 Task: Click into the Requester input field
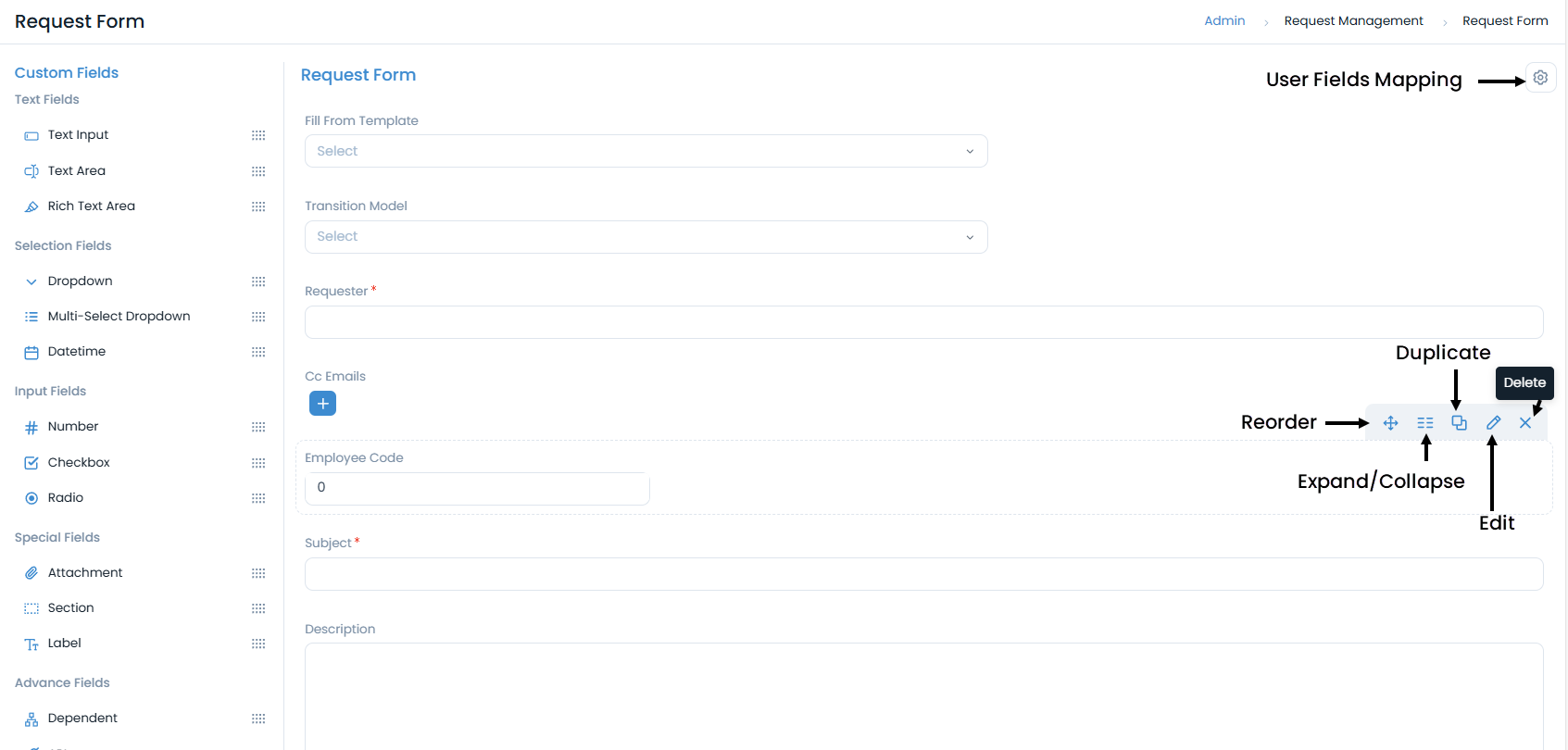click(923, 322)
